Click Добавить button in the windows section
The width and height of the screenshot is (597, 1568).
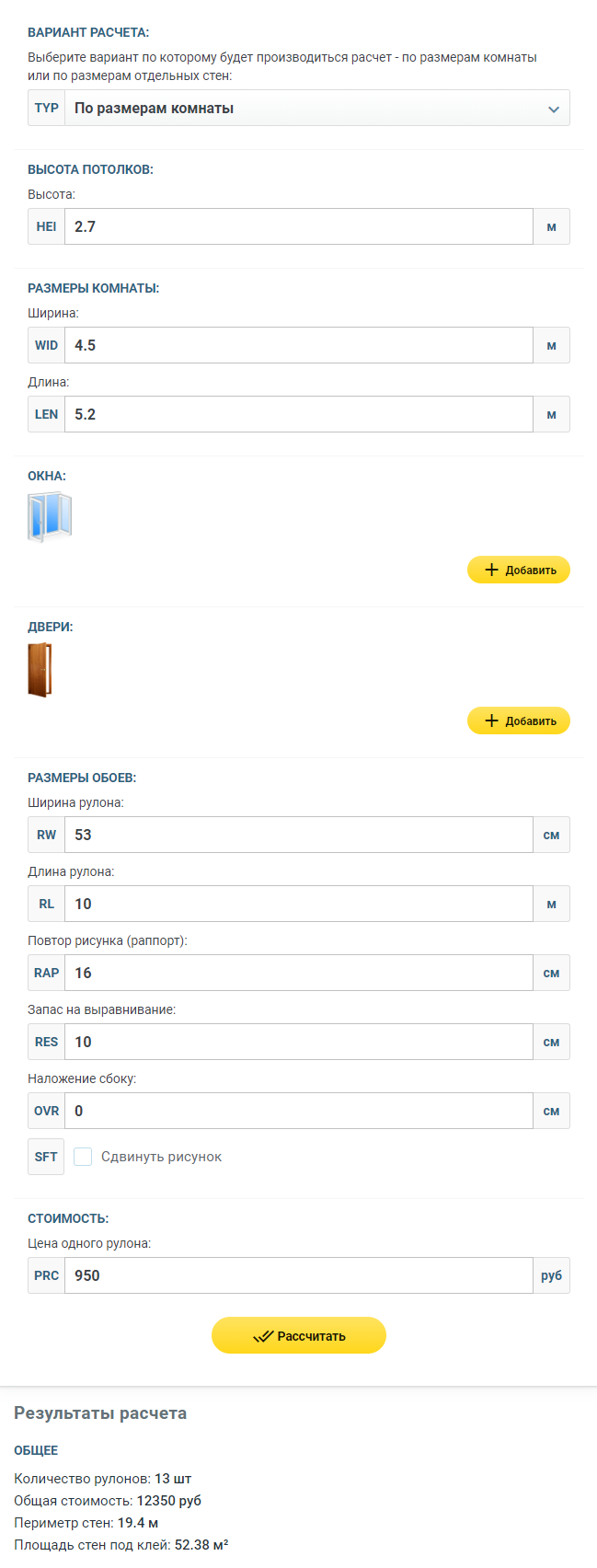click(519, 571)
